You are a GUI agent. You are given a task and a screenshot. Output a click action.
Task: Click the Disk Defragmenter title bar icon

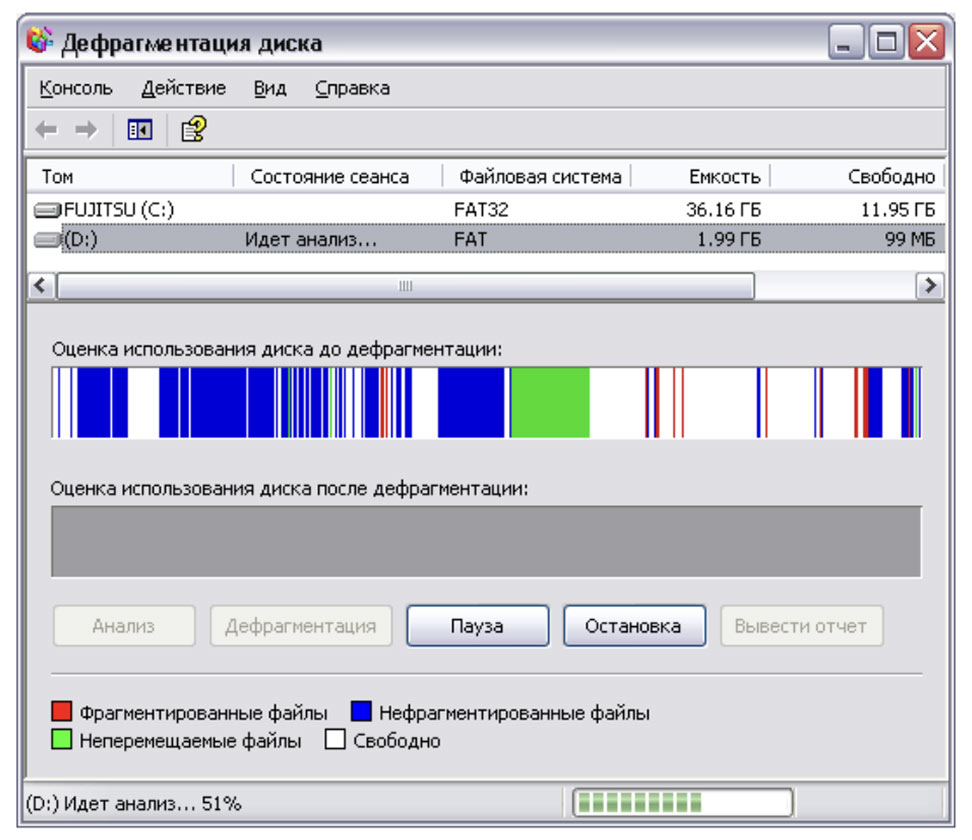coord(40,41)
